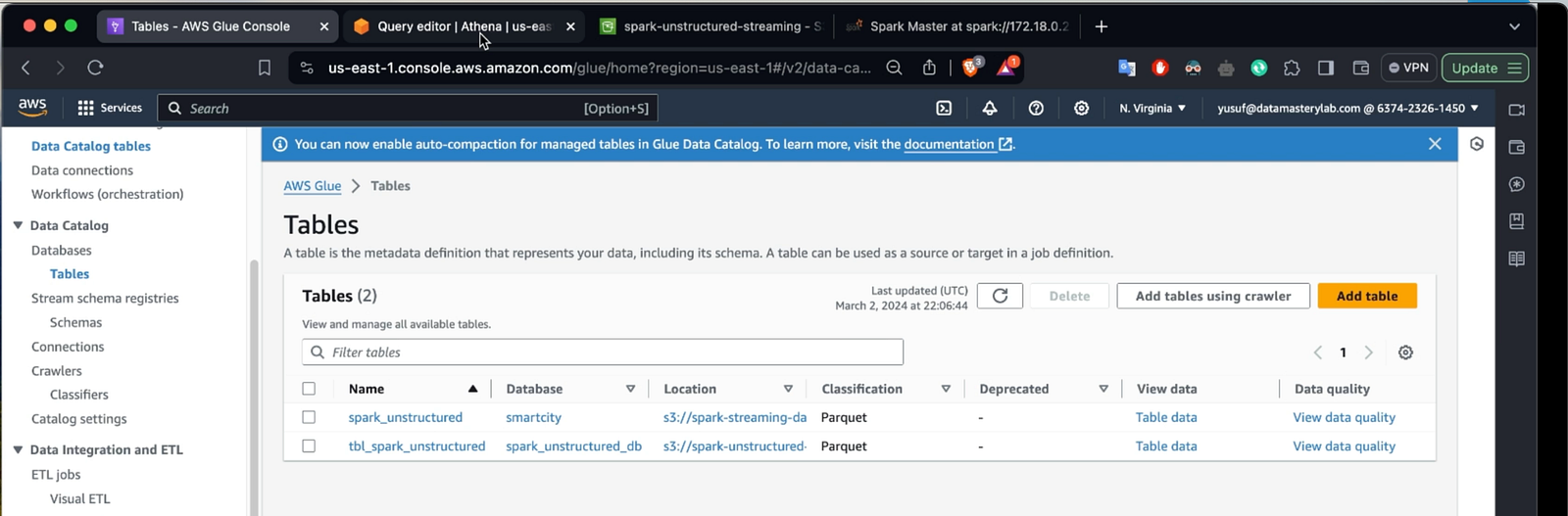Open Brave wallet icon

(1360, 68)
